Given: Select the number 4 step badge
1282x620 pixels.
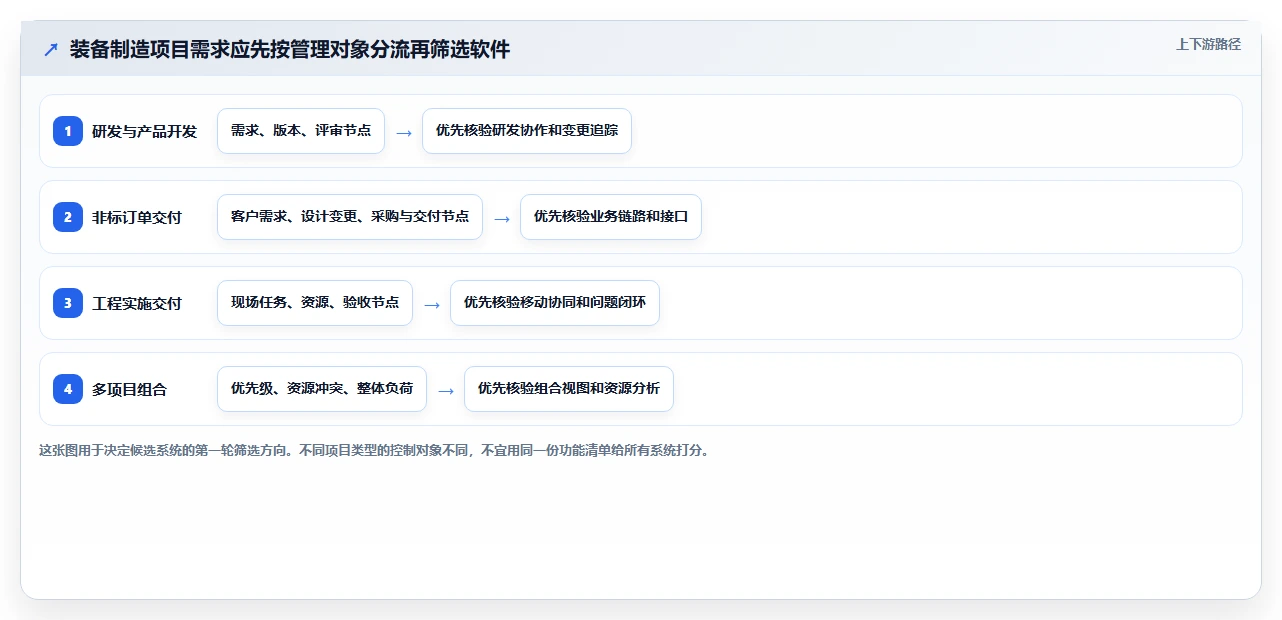Looking at the screenshot, I should tap(68, 389).
